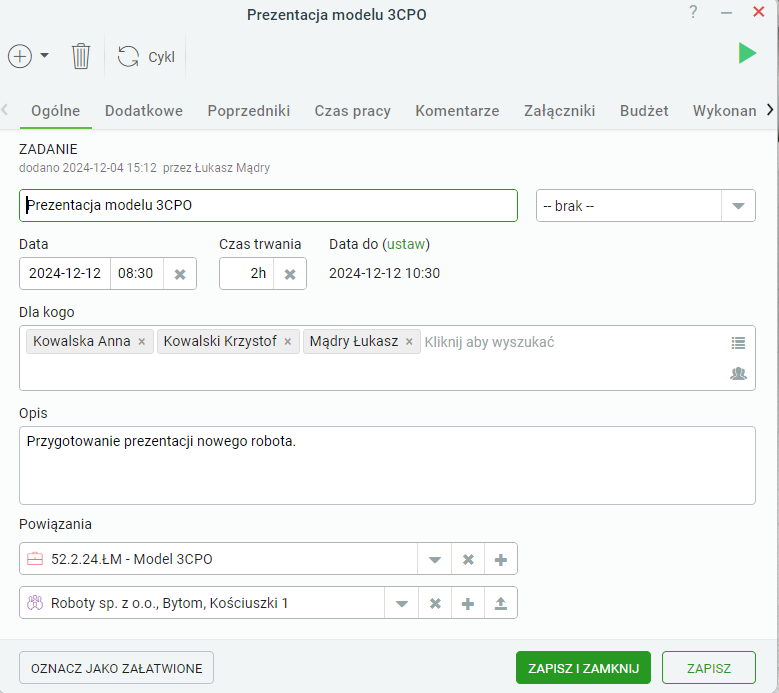Screen dimensions: 779x693
Task: Open the dropdown arrow beside the add icon
Action: tap(44, 55)
